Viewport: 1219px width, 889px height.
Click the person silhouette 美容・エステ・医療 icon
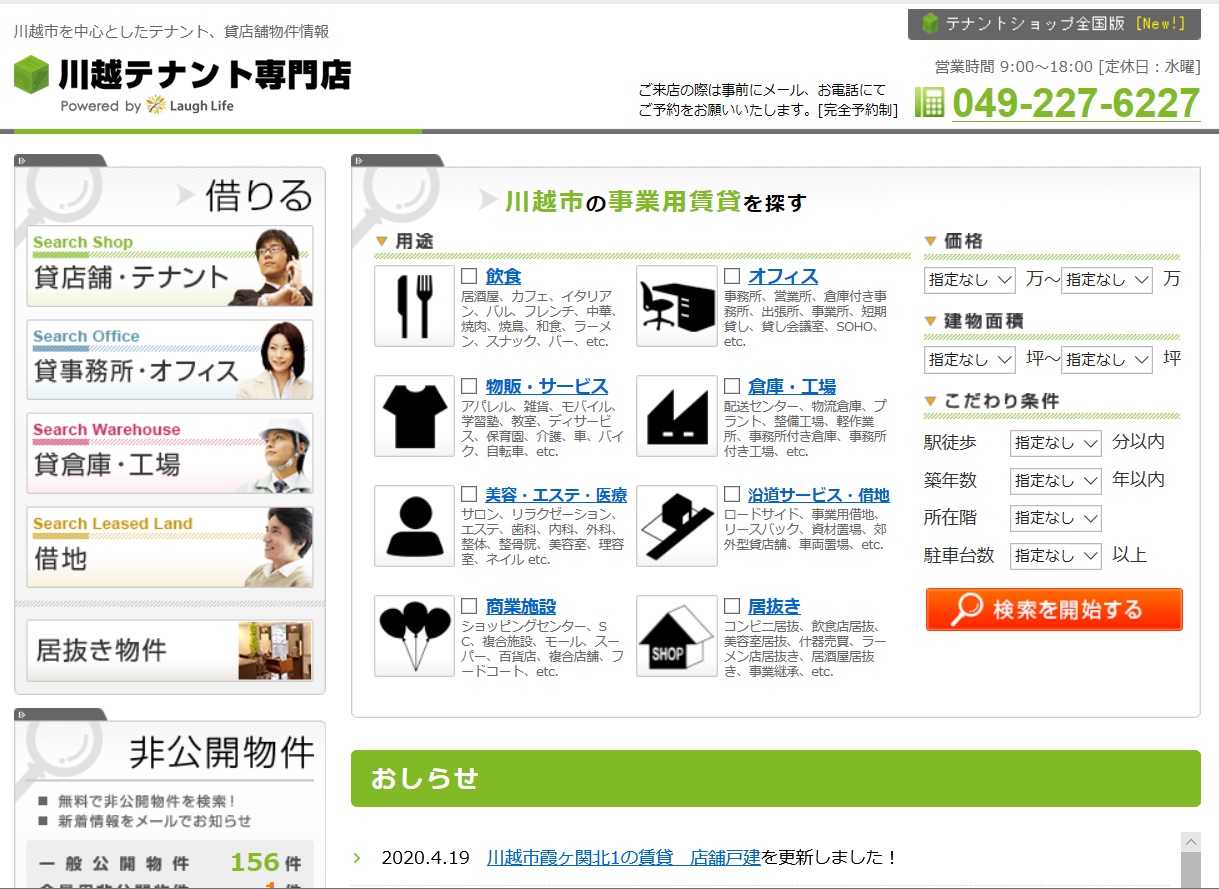[x=414, y=526]
